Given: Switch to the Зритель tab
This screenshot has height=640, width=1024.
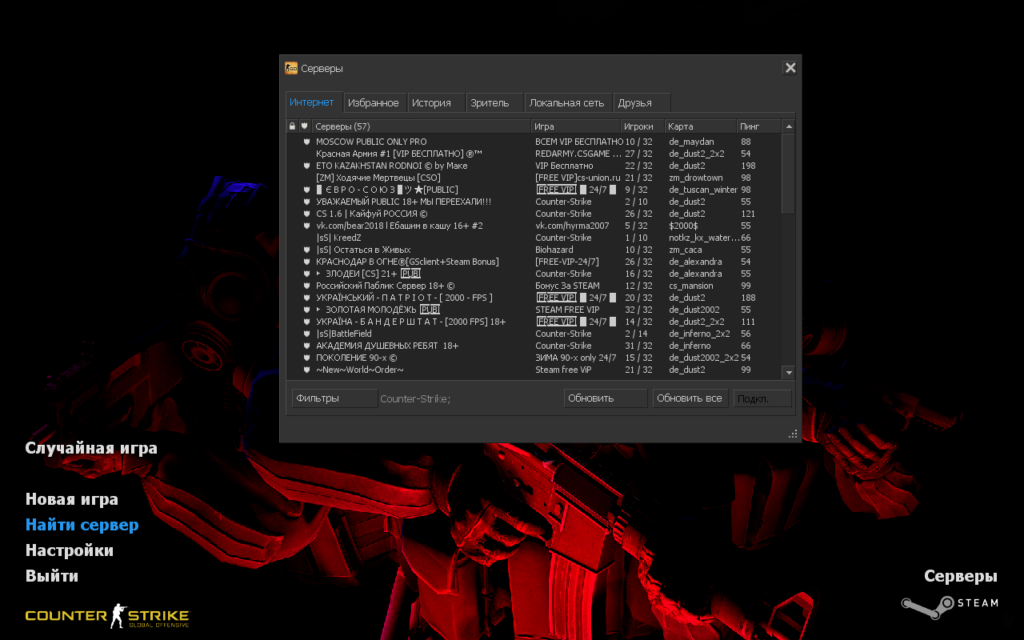Looking at the screenshot, I should pos(494,103).
